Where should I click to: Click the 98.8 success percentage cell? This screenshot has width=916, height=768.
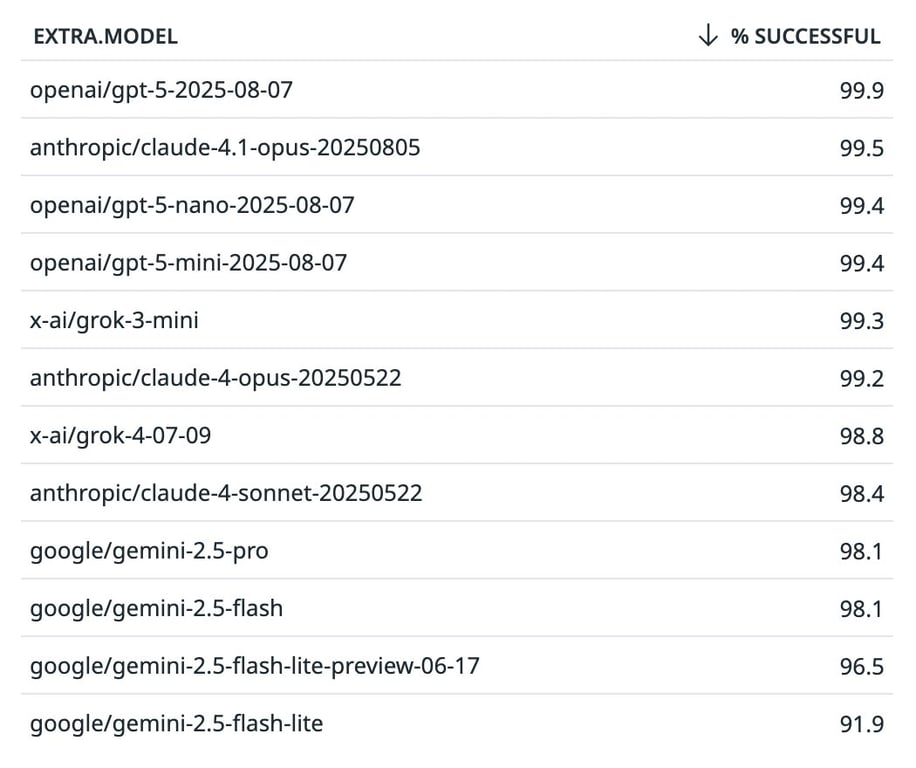coord(861,436)
